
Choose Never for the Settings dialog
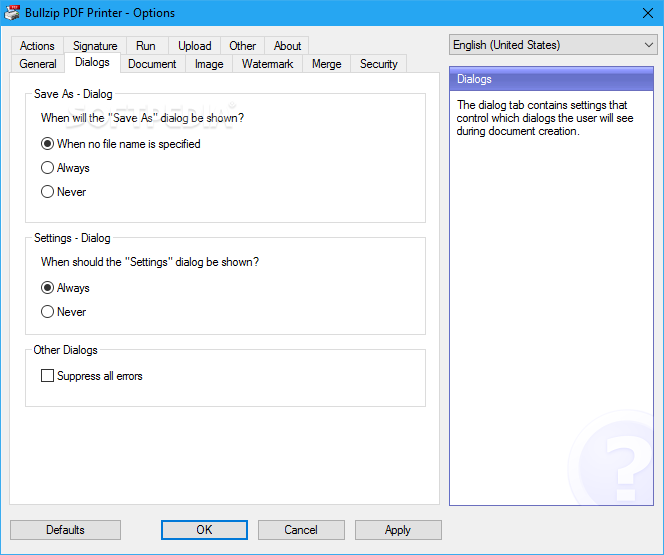[64, 312]
